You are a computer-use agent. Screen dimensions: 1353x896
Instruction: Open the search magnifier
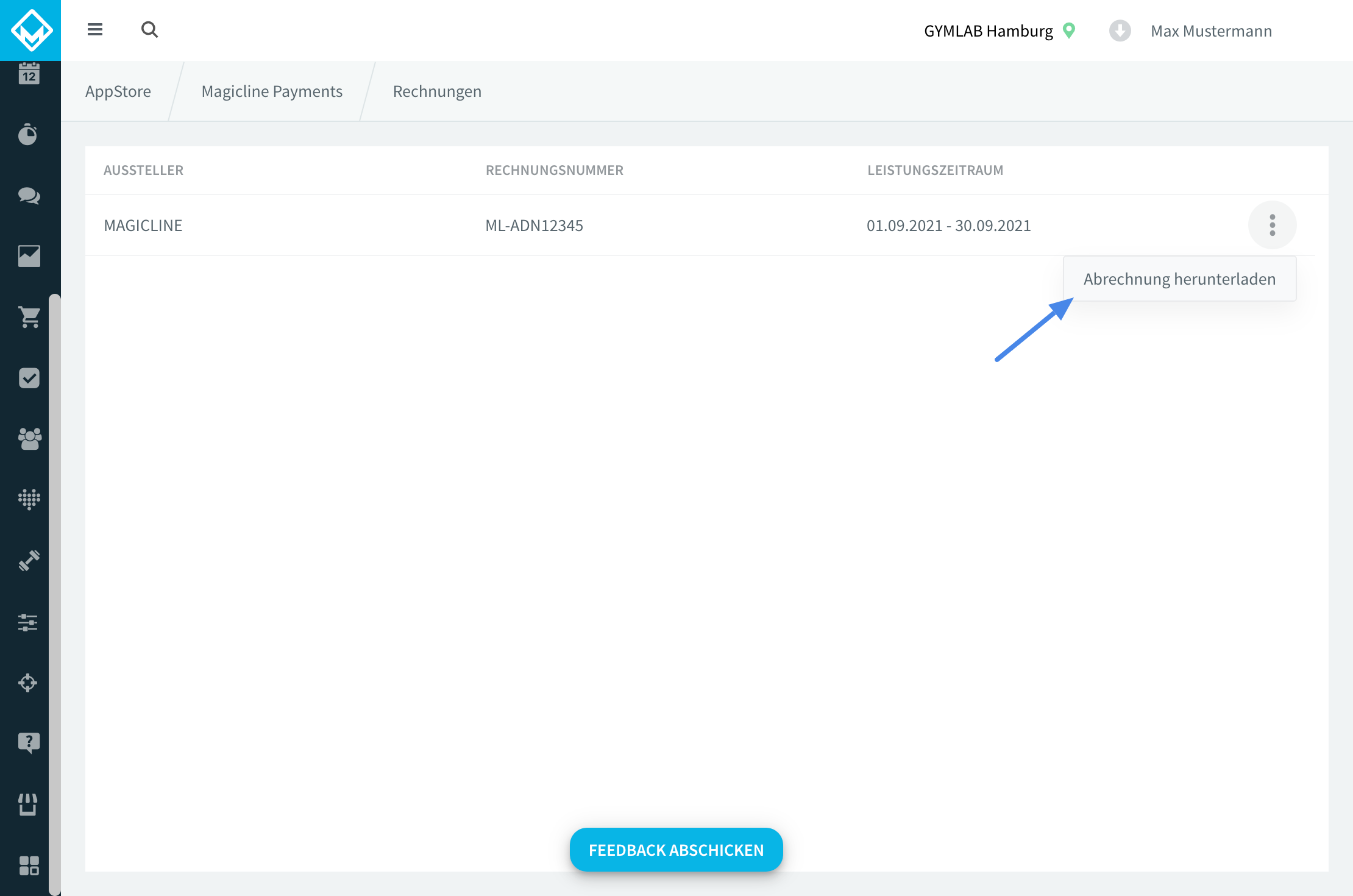click(x=149, y=29)
